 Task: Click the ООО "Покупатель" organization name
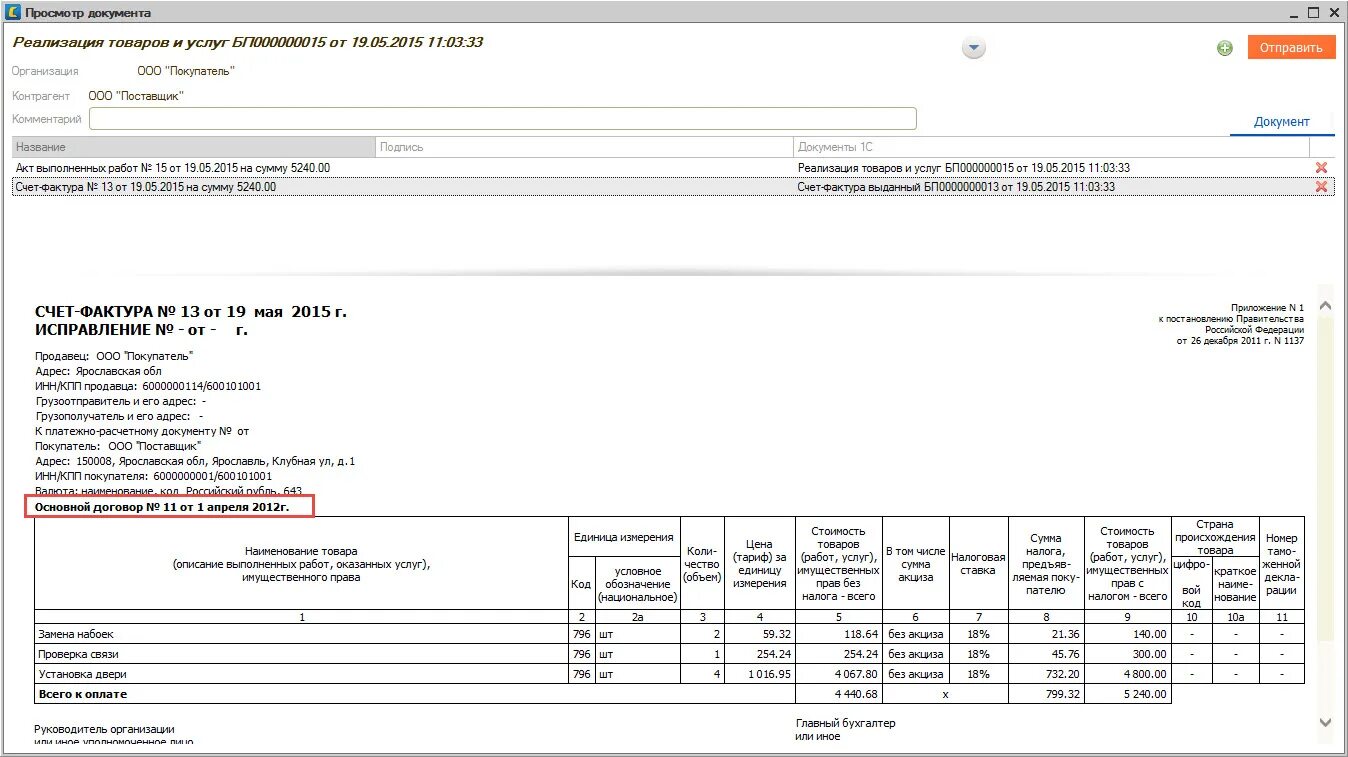(x=186, y=71)
